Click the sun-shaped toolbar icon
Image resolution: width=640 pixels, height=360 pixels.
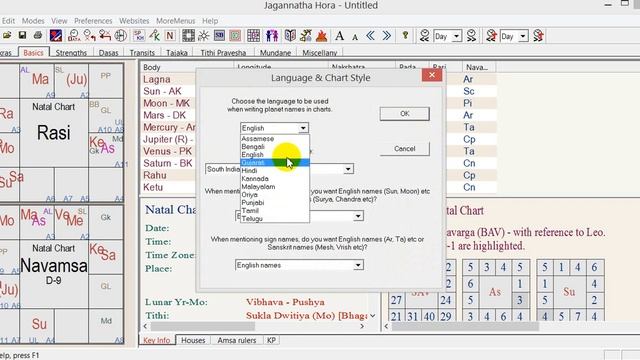[x=203, y=36]
